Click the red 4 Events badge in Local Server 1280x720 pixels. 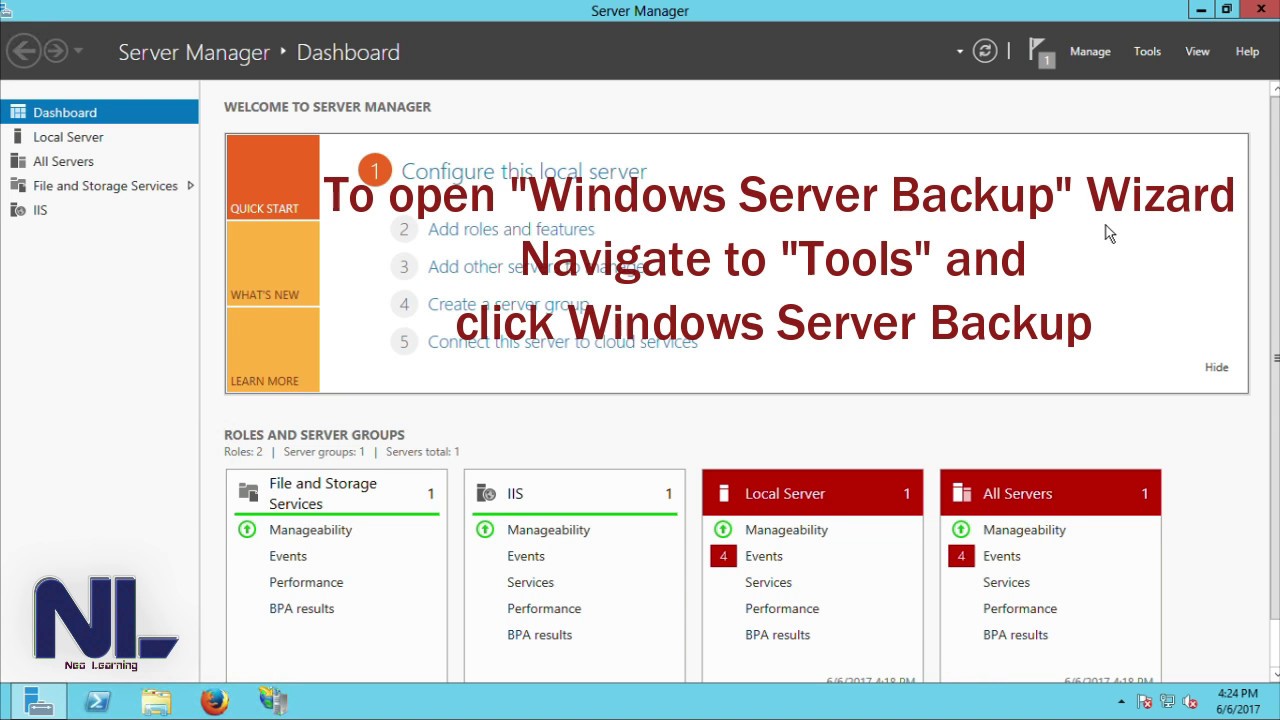[723, 556]
